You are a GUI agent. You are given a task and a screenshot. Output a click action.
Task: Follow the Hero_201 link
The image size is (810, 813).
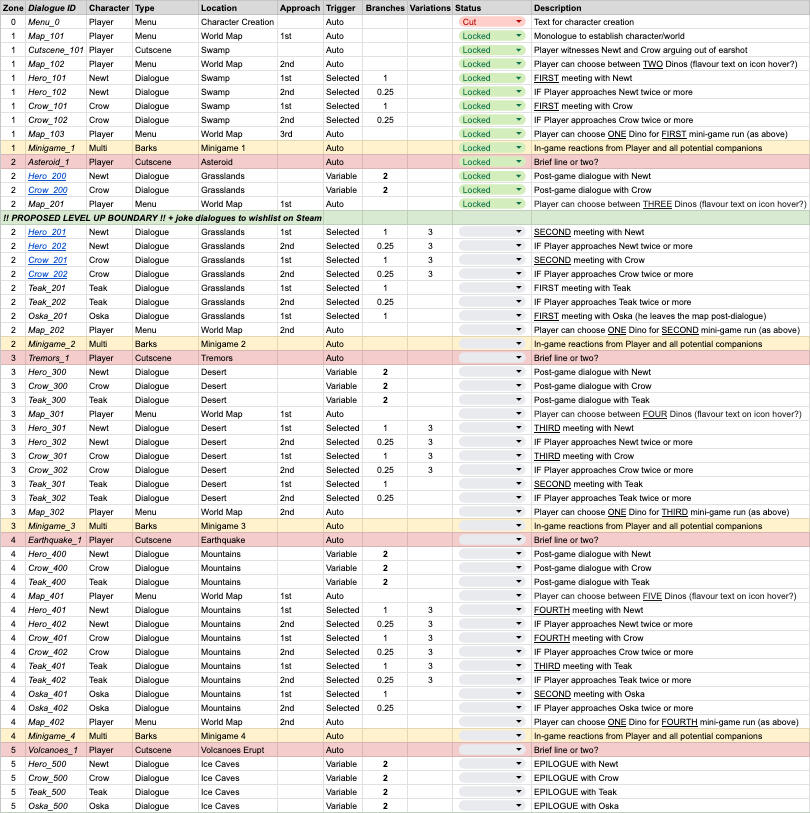click(x=47, y=232)
